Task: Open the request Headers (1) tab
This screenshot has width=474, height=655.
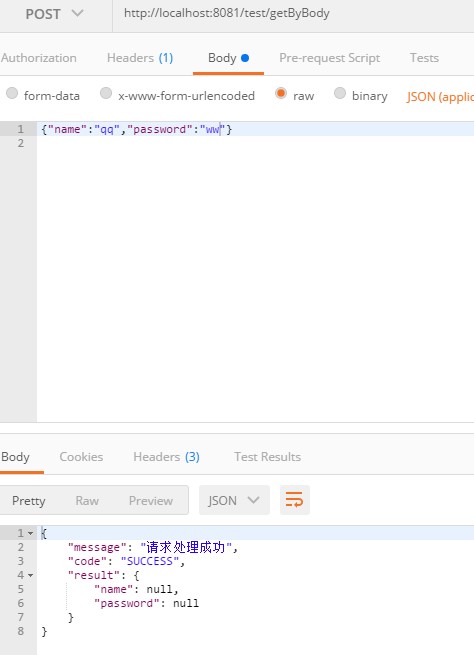Action: click(140, 58)
